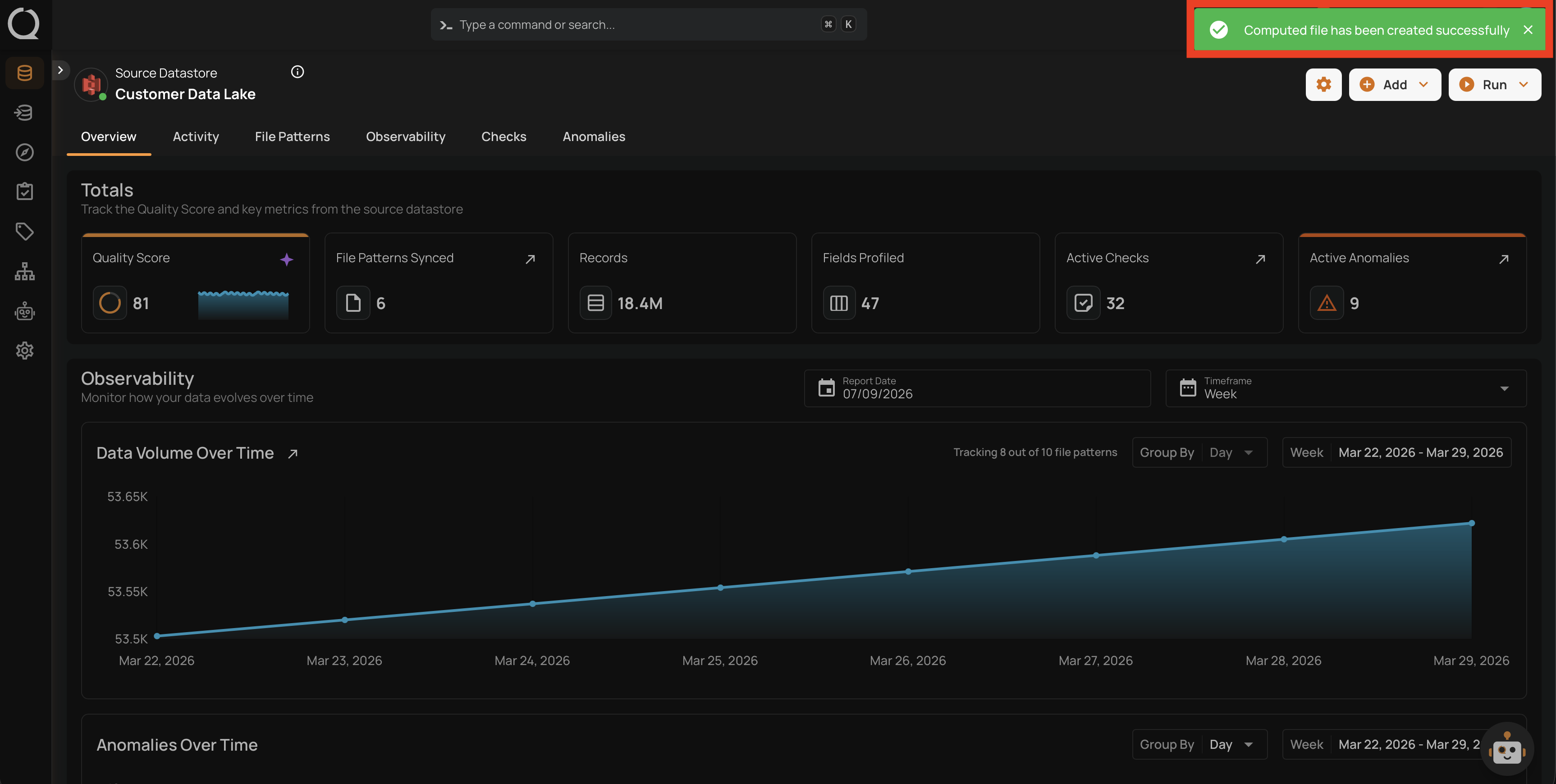Dismiss the success notification toast
Screen dimensions: 1556x784
coord(1528,30)
